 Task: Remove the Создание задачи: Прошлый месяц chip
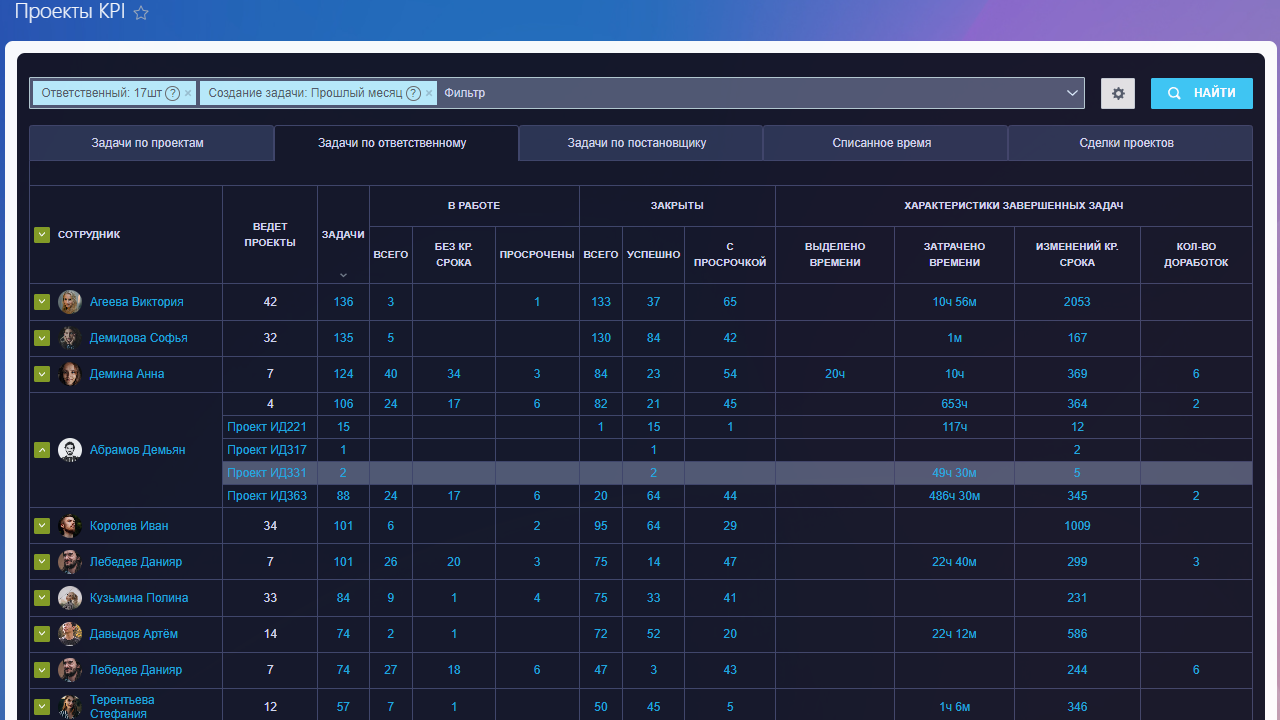(429, 93)
